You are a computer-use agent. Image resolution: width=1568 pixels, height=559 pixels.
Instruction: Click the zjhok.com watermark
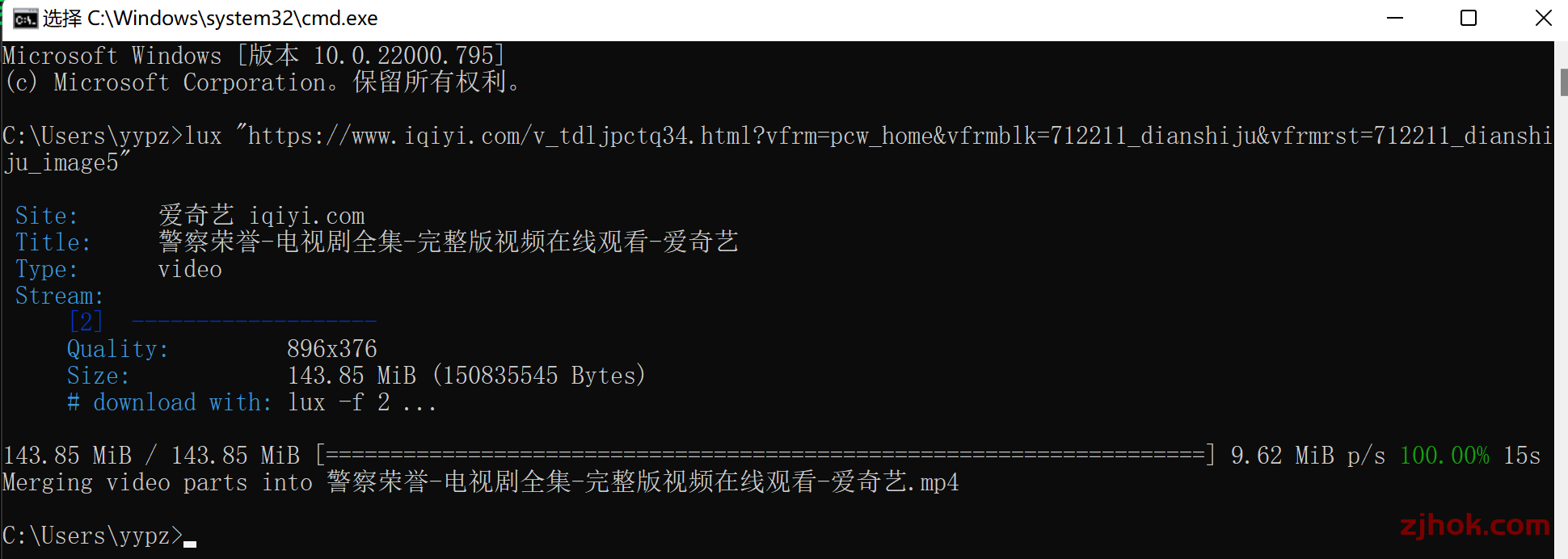(1474, 525)
